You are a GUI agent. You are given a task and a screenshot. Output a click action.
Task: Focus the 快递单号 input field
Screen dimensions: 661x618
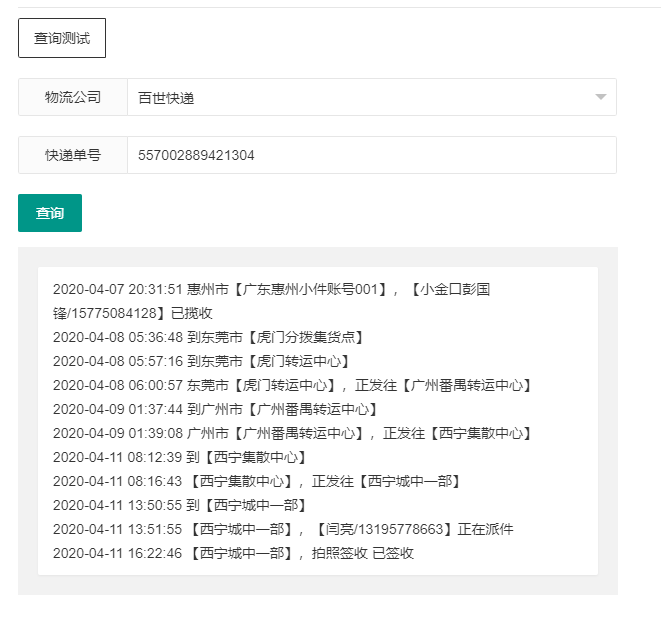click(372, 155)
